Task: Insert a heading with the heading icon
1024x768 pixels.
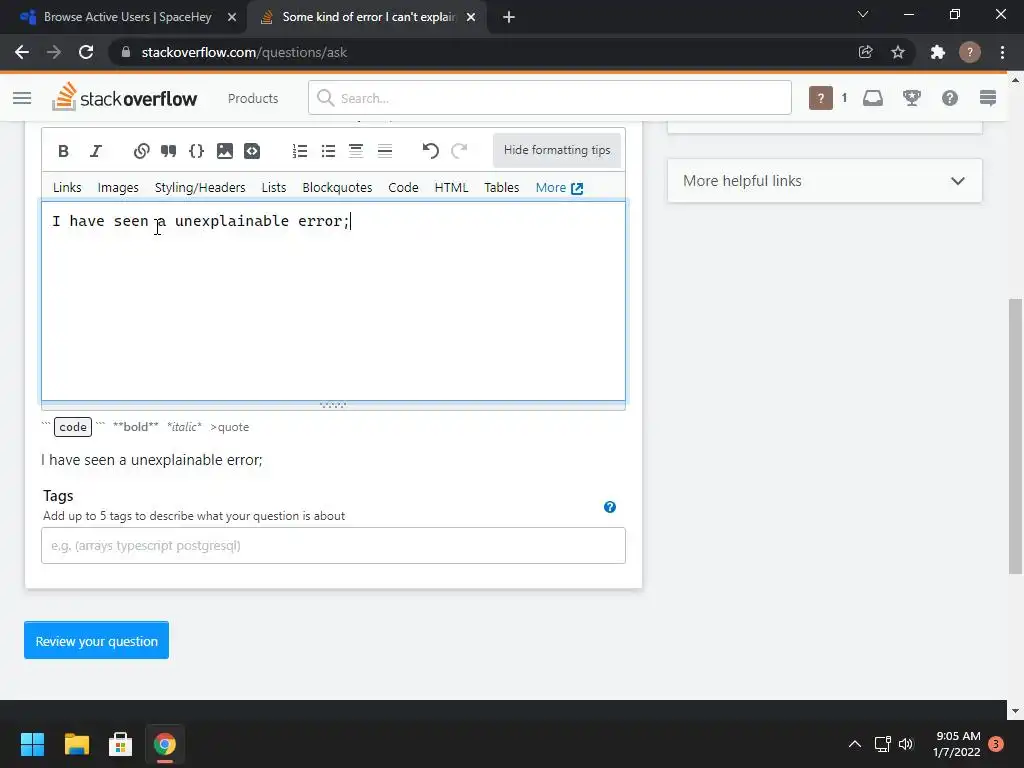Action: [356, 151]
